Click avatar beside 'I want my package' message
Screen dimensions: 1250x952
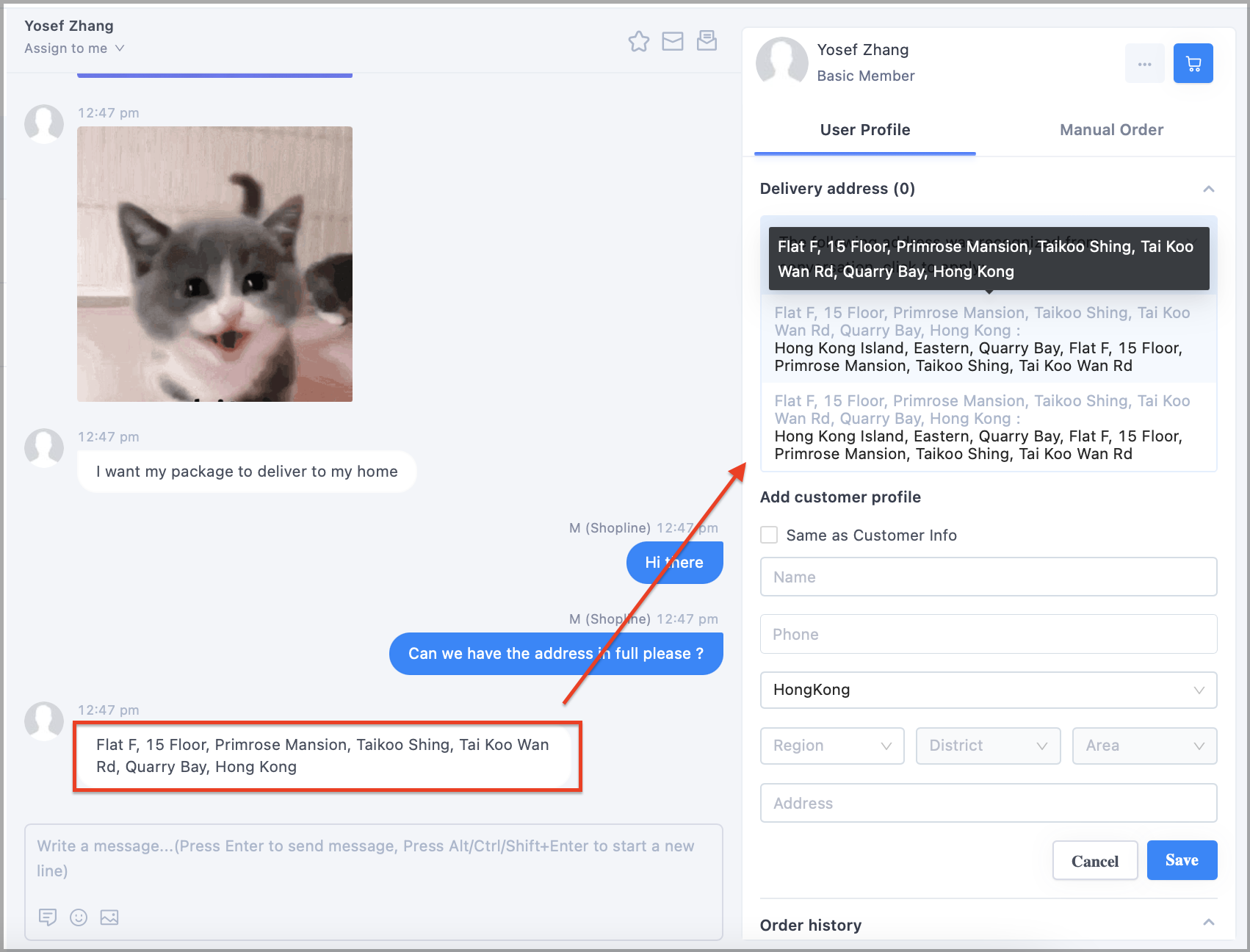point(44,447)
